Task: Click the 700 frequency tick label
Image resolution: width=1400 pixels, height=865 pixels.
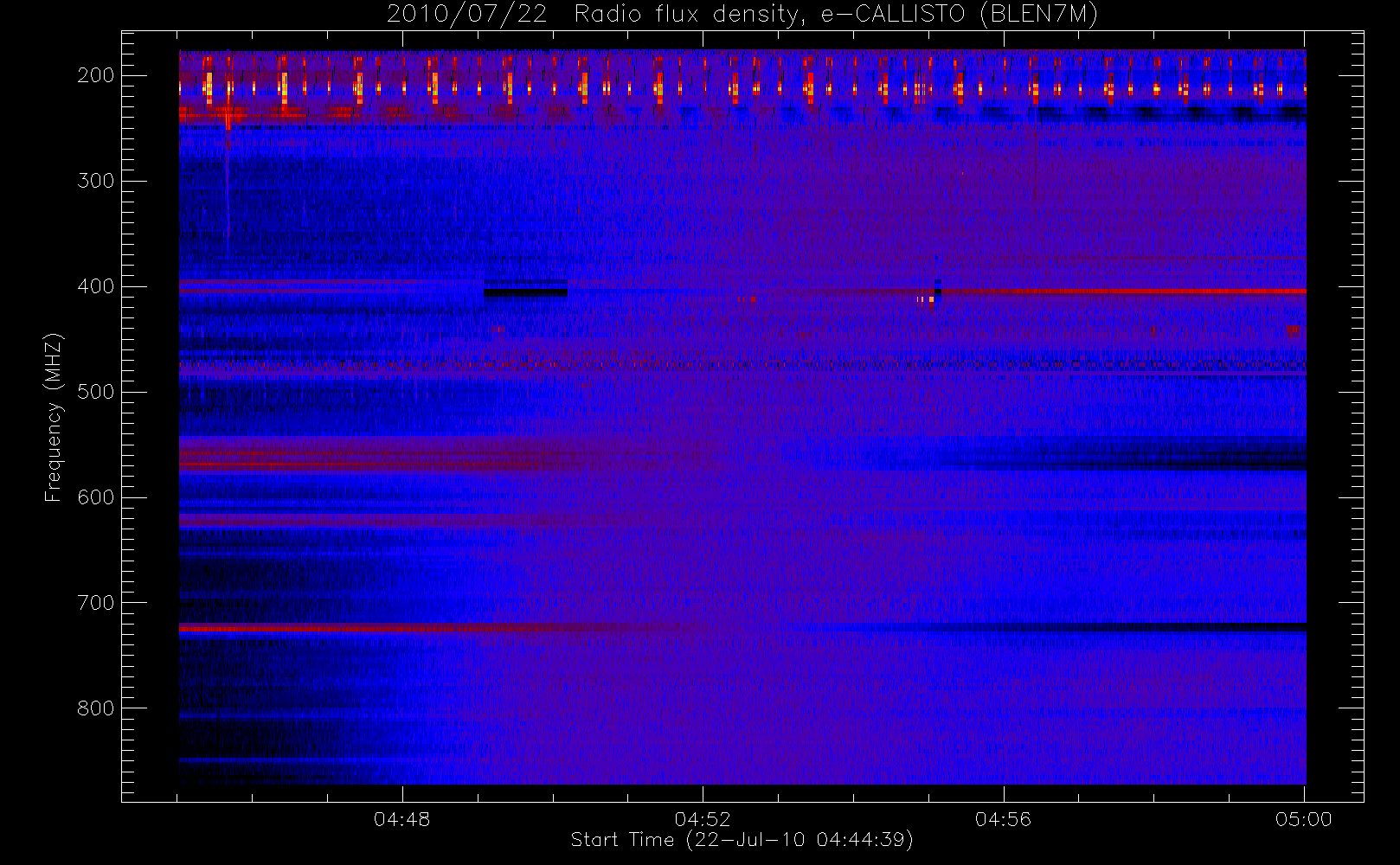Action: pos(96,603)
